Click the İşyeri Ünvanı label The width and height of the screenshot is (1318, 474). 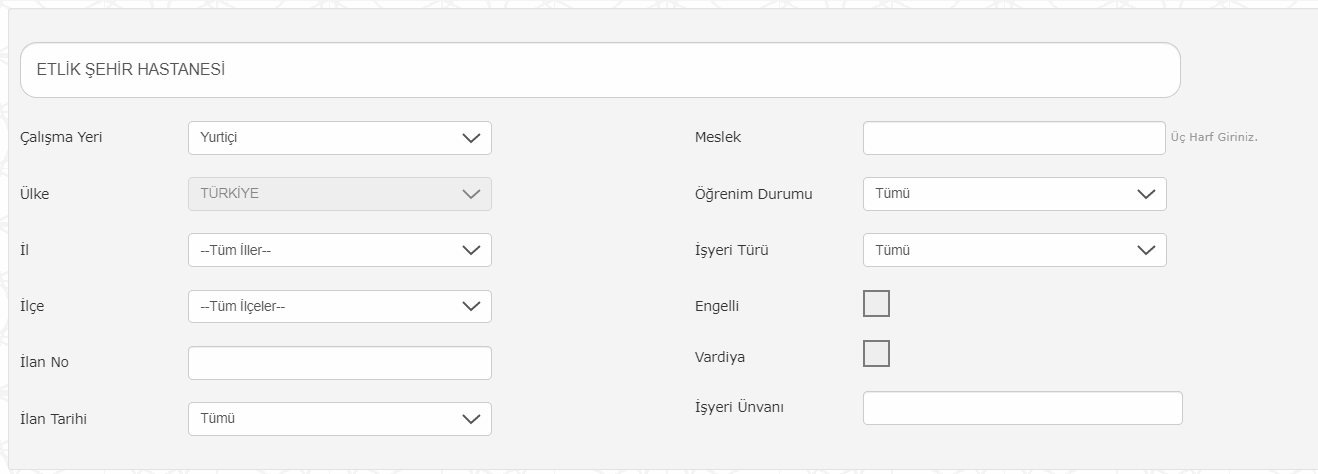(739, 408)
